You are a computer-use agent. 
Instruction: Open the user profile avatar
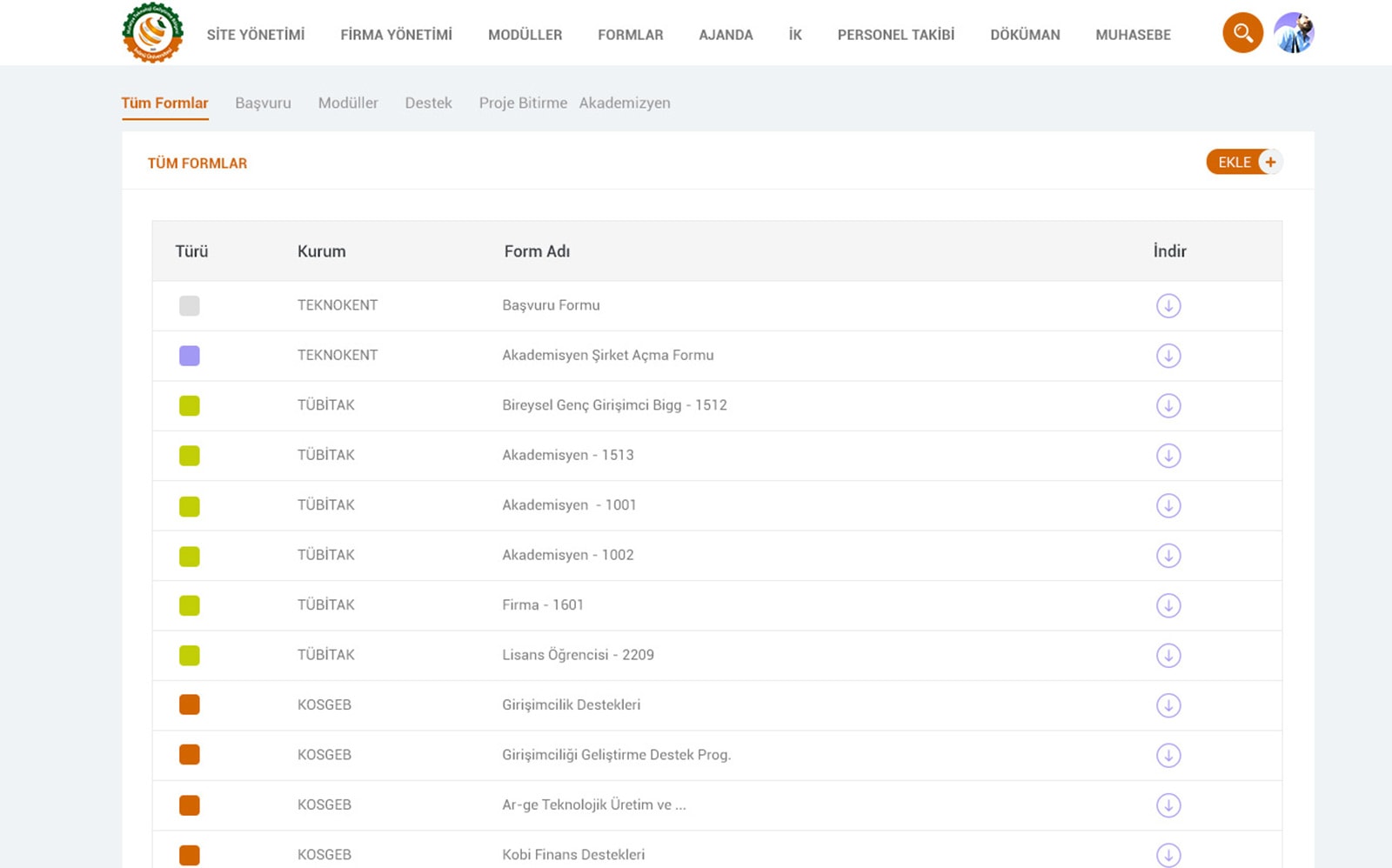[1294, 33]
